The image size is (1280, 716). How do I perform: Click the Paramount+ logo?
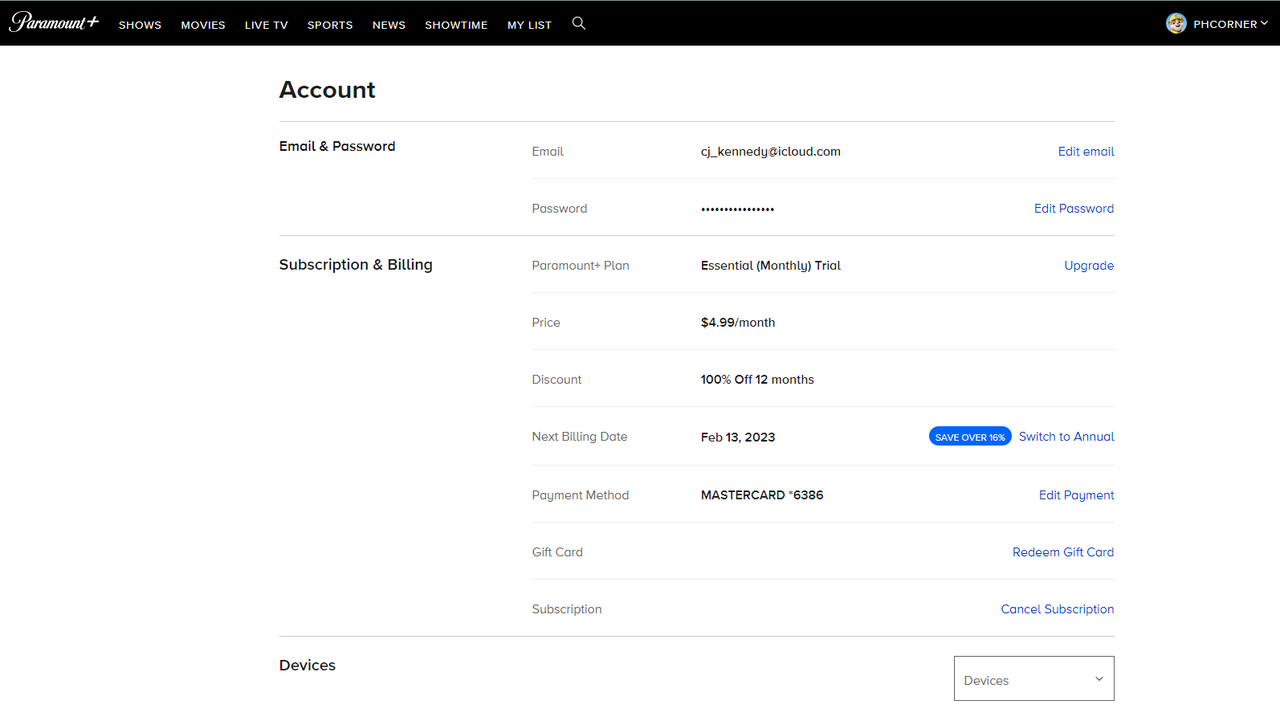point(54,22)
